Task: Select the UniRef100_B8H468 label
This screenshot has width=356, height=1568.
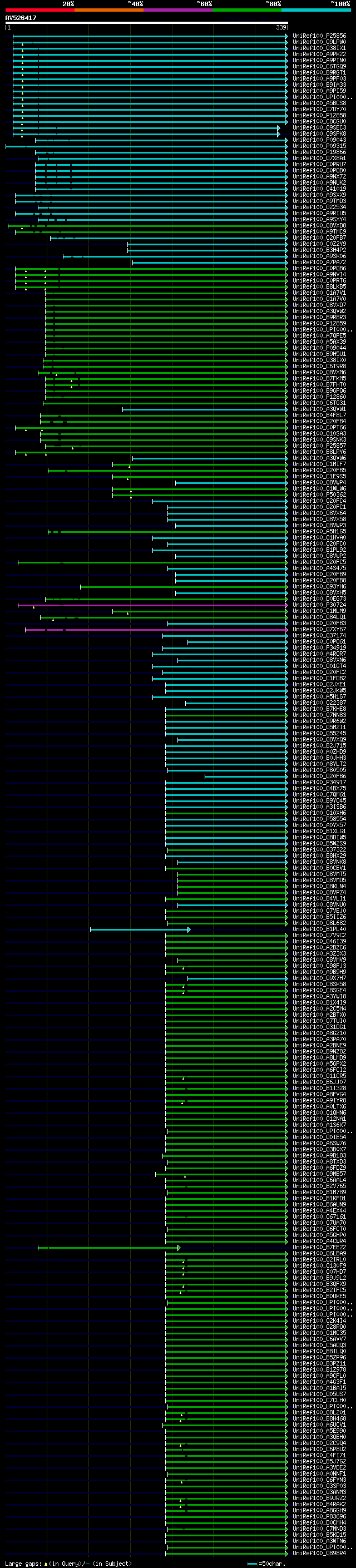Action: pos(319,1419)
